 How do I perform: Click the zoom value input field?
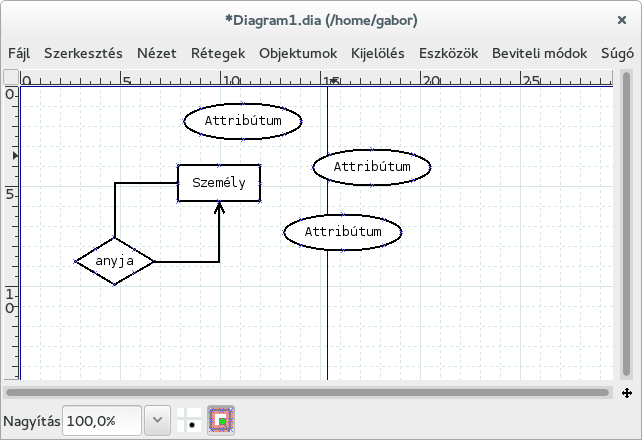(x=102, y=422)
